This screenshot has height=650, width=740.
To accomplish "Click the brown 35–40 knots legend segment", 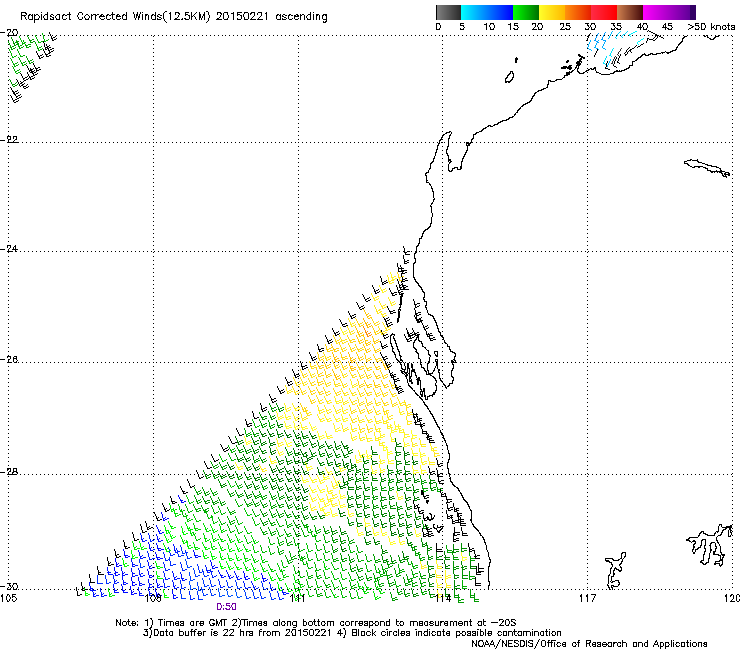I will (x=630, y=12).
